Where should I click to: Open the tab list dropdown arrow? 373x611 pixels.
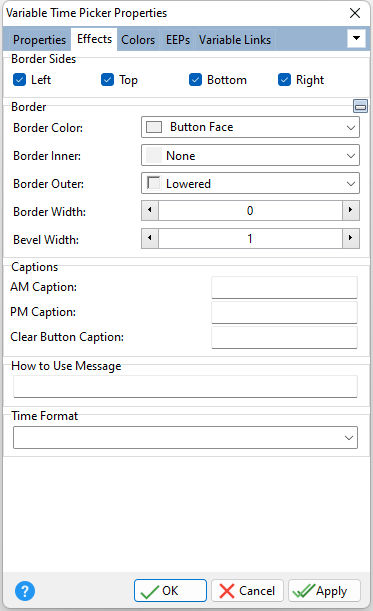[356, 38]
